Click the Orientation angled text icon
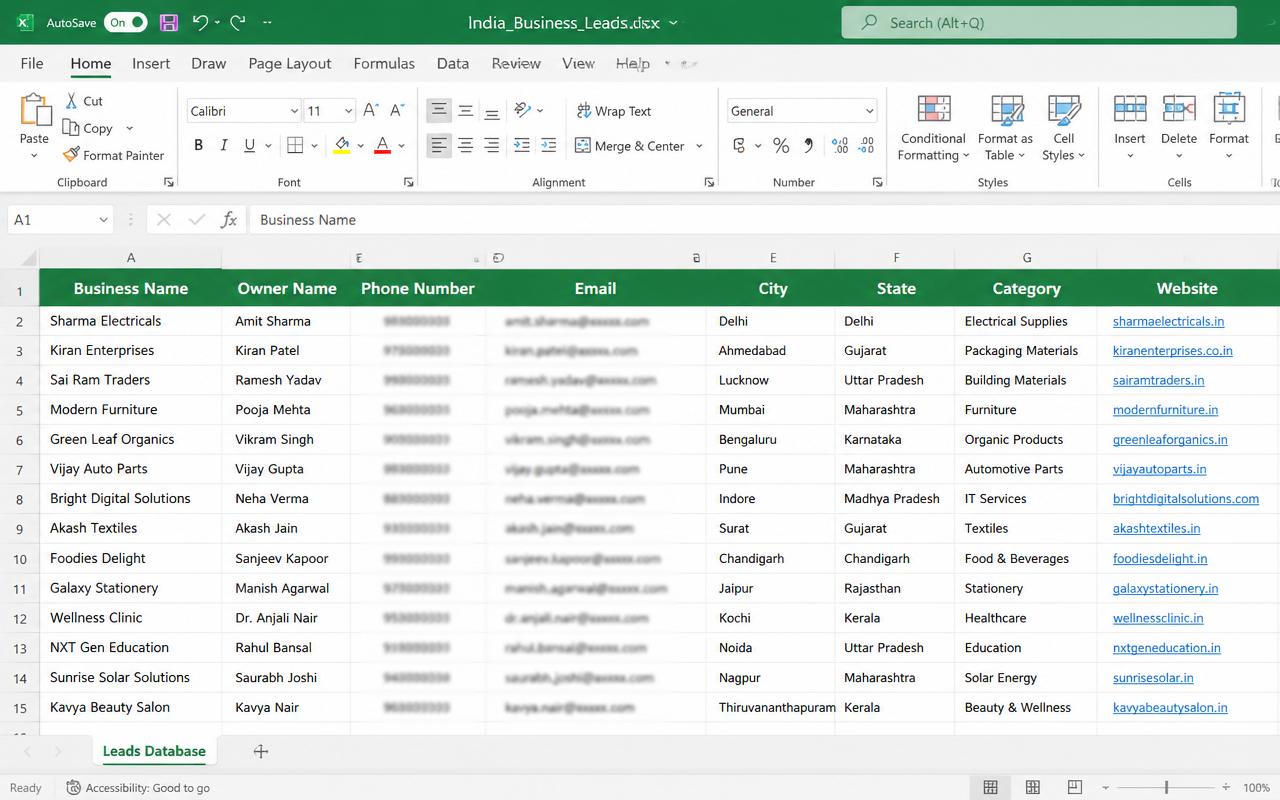The height and width of the screenshot is (800, 1280). click(522, 111)
